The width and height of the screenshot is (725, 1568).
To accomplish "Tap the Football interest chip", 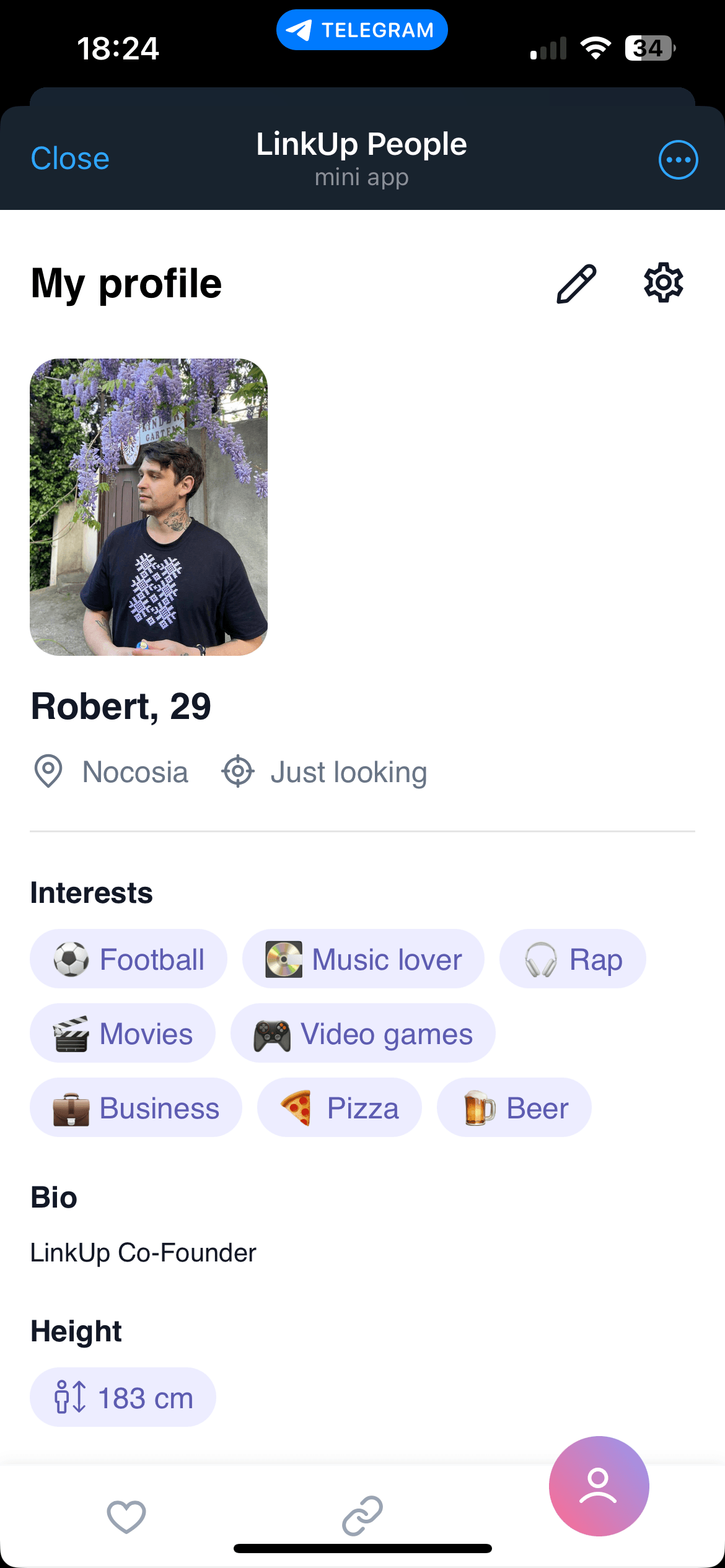I will pyautogui.click(x=128, y=959).
